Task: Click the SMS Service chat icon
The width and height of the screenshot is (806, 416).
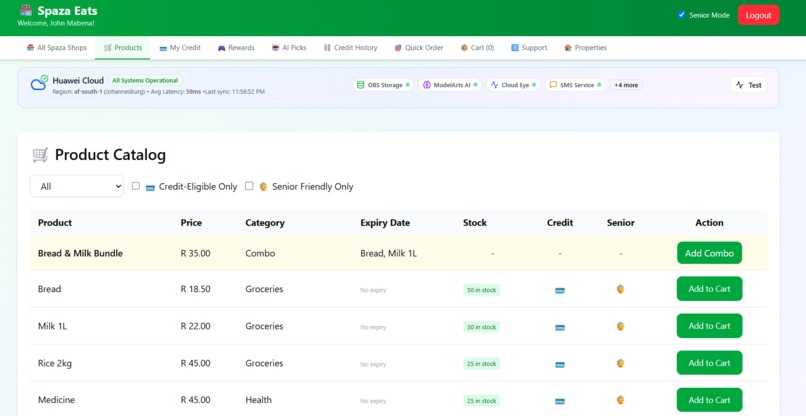Action: tap(553, 85)
